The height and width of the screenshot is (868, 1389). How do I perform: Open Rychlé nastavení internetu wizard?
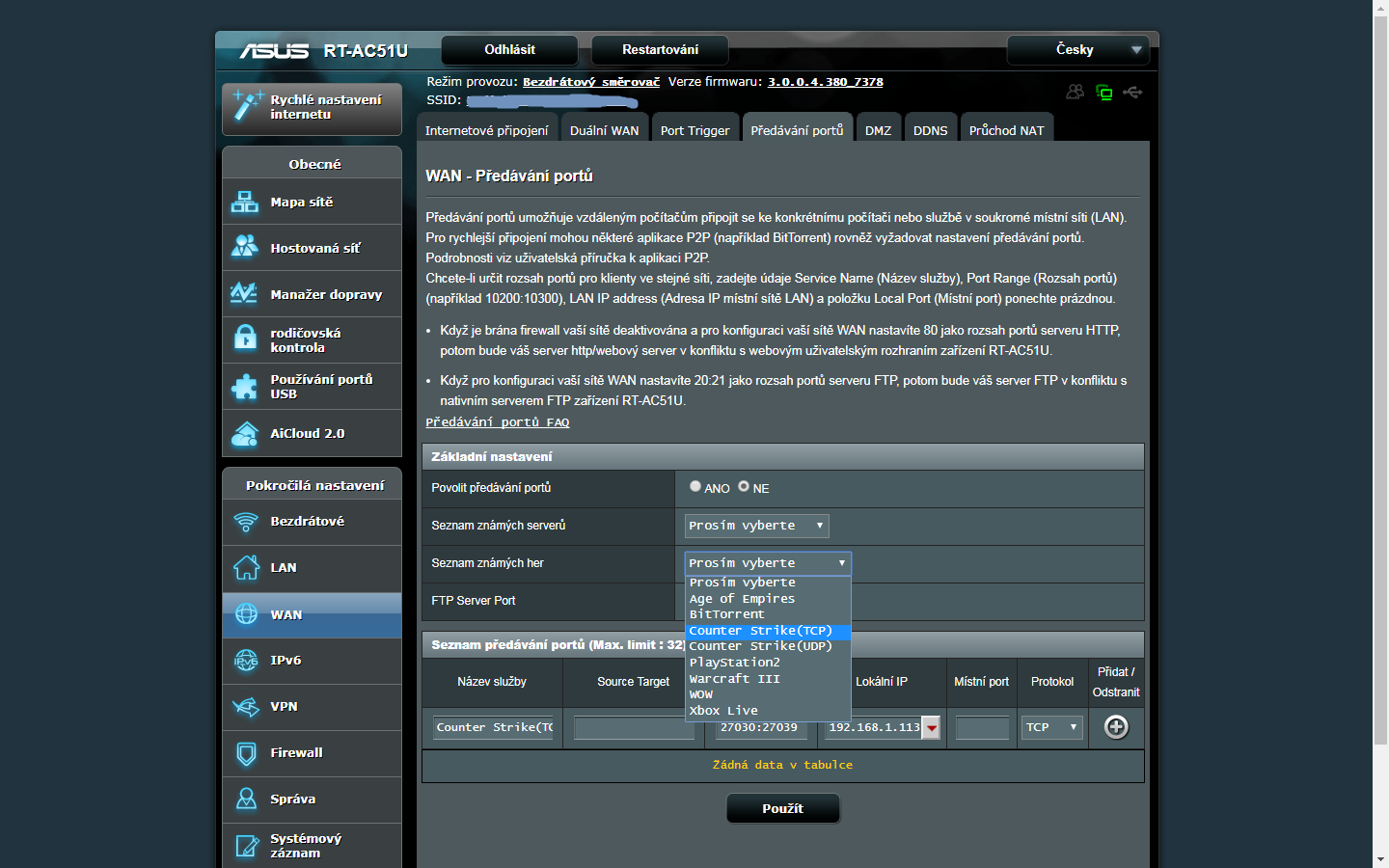point(312,107)
